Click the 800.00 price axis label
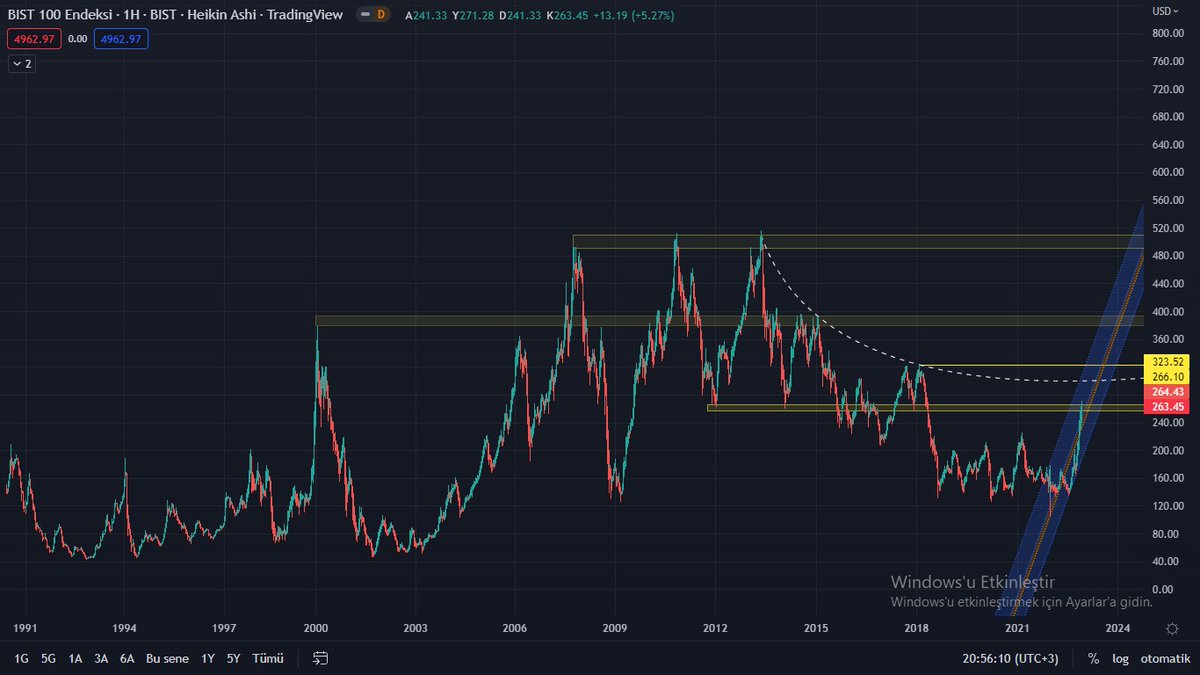The height and width of the screenshot is (675, 1200). click(x=1169, y=32)
